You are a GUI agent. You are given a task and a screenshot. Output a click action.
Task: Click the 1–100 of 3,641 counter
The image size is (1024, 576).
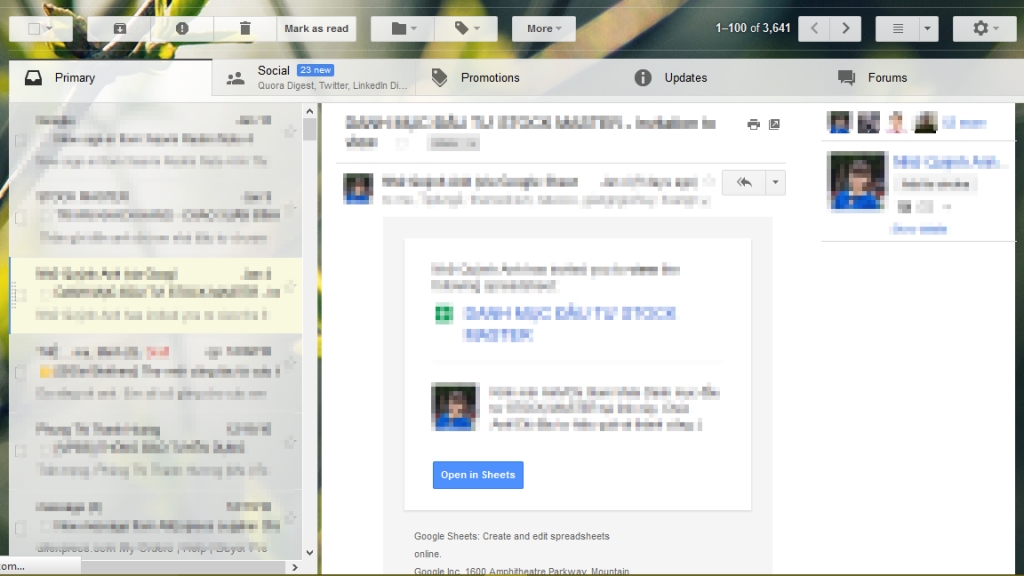(x=752, y=28)
